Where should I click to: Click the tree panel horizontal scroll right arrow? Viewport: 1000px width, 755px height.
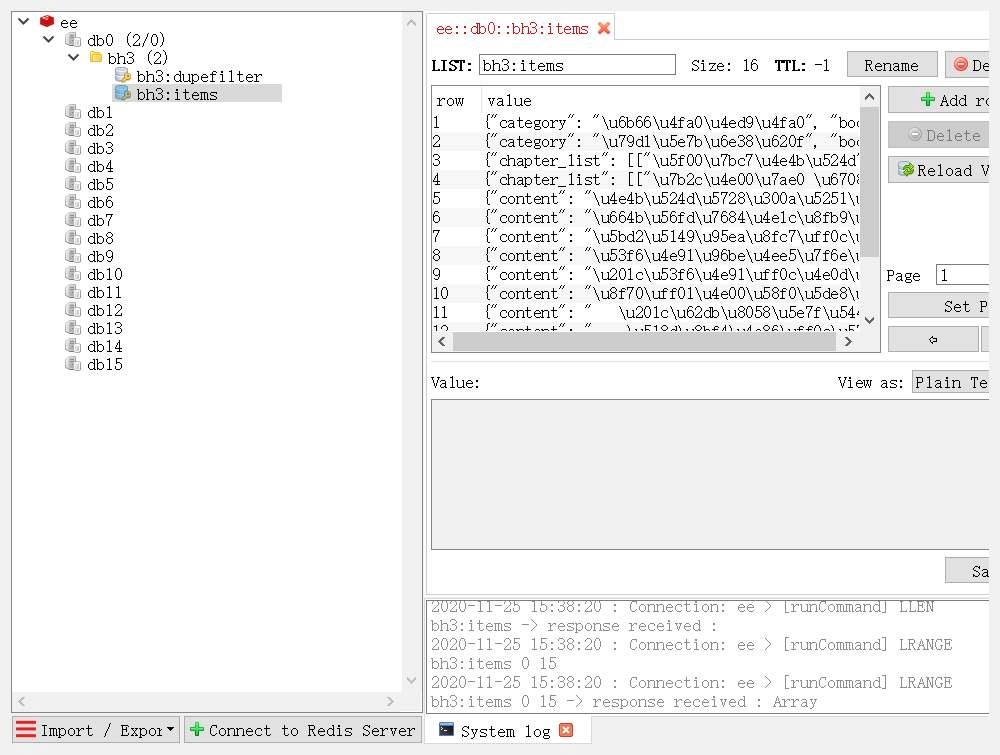(390, 701)
